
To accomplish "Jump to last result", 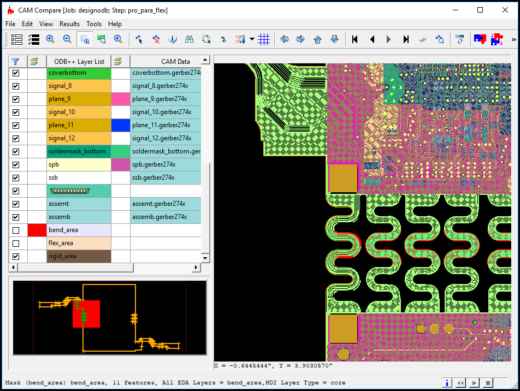I will coord(406,39).
